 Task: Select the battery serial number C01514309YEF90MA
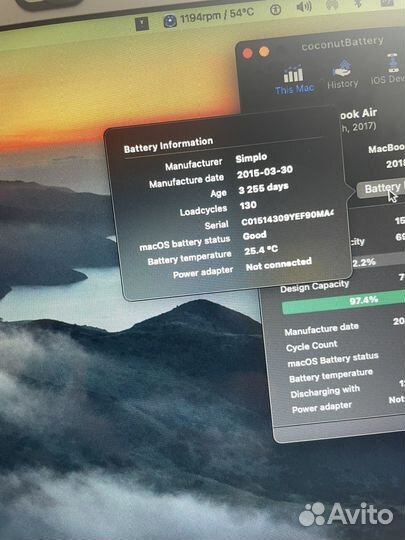(287, 218)
